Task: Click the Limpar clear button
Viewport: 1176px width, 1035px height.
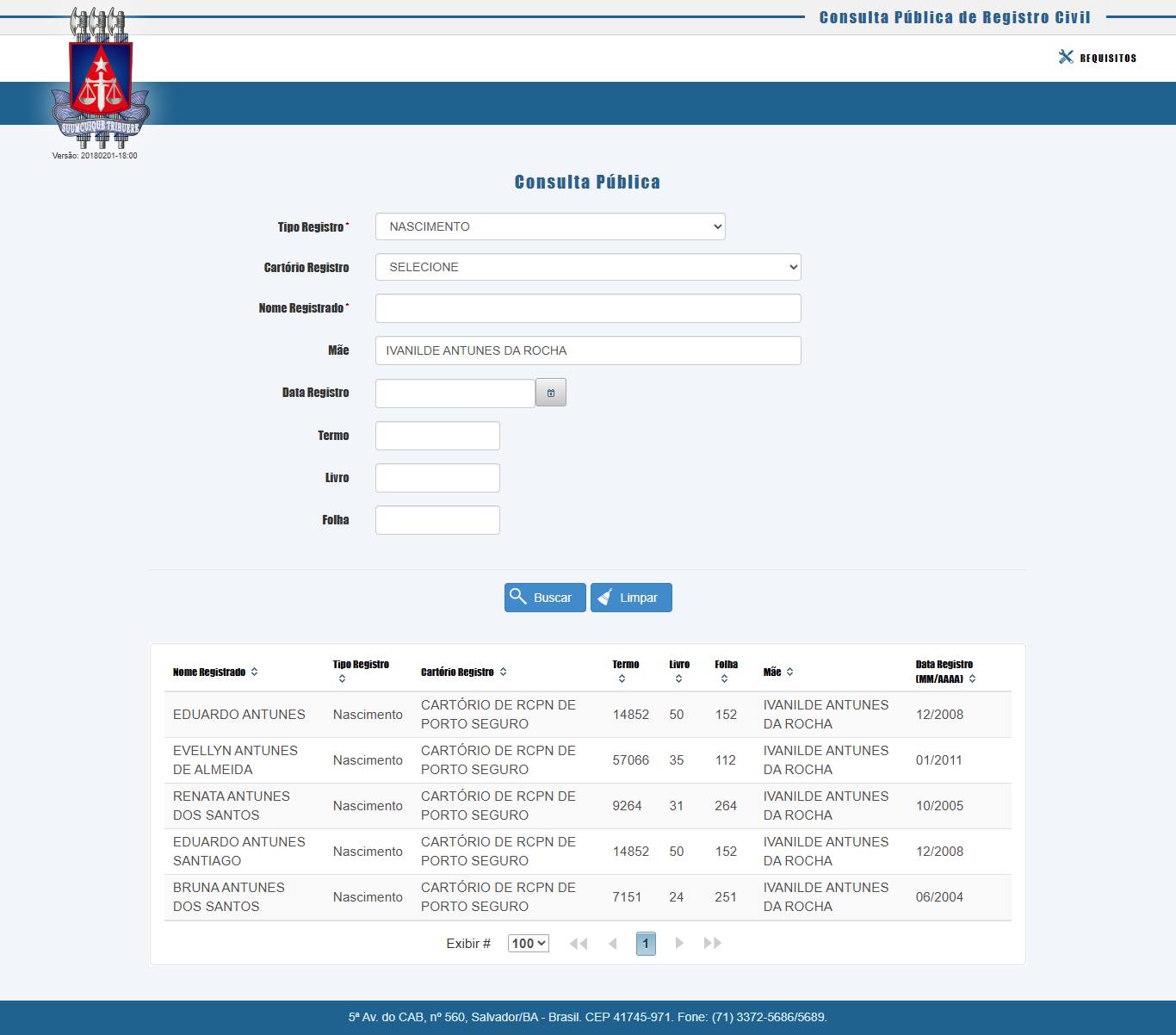Action: (x=631, y=598)
